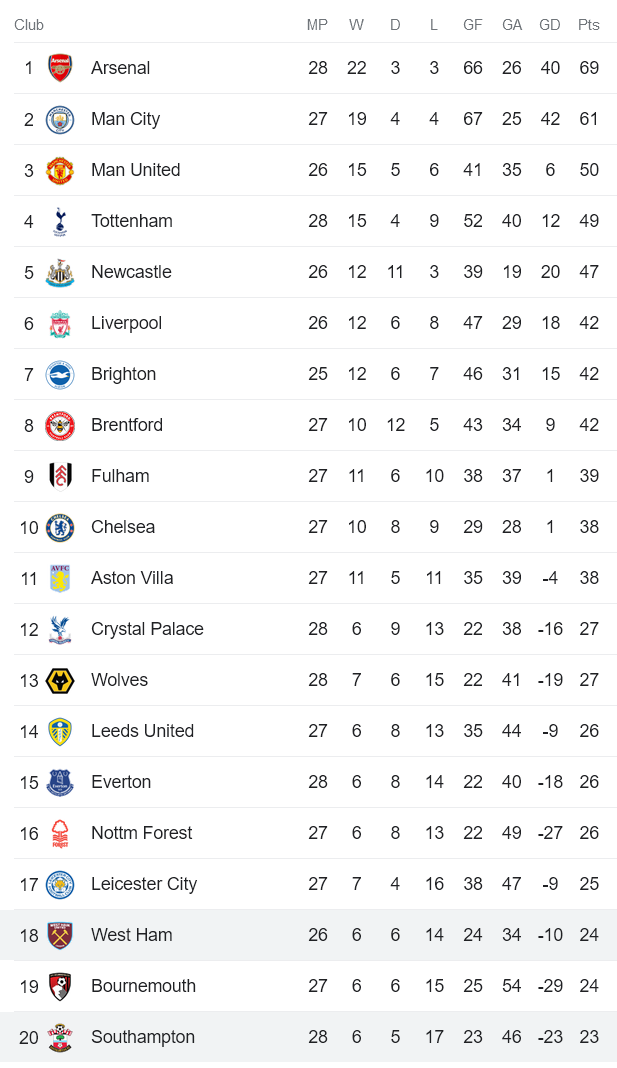The height and width of the screenshot is (1068, 617).
Task: Click the Chelsea club crest
Action: point(60,527)
